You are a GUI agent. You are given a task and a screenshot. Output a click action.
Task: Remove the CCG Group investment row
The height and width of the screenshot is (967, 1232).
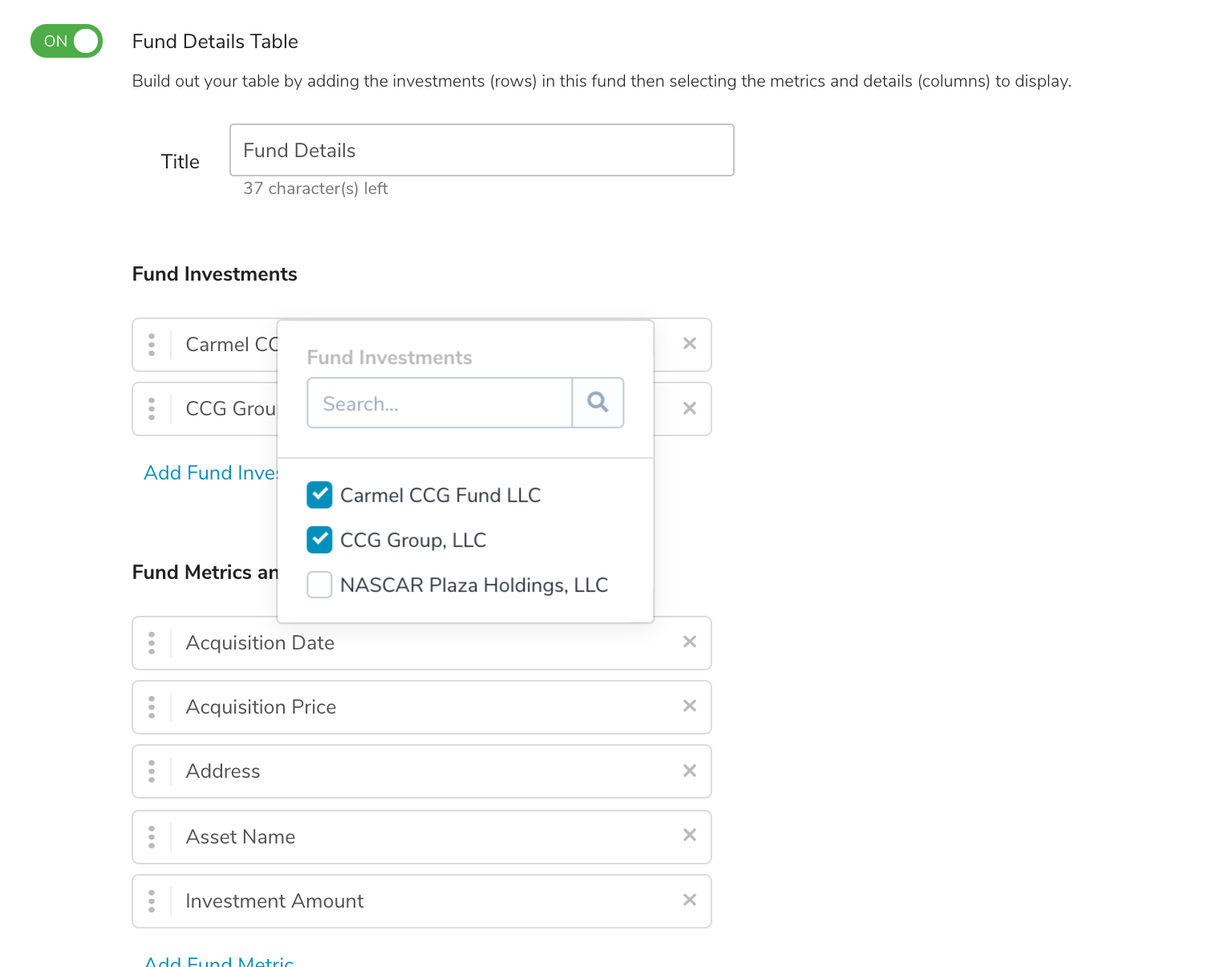[689, 409]
